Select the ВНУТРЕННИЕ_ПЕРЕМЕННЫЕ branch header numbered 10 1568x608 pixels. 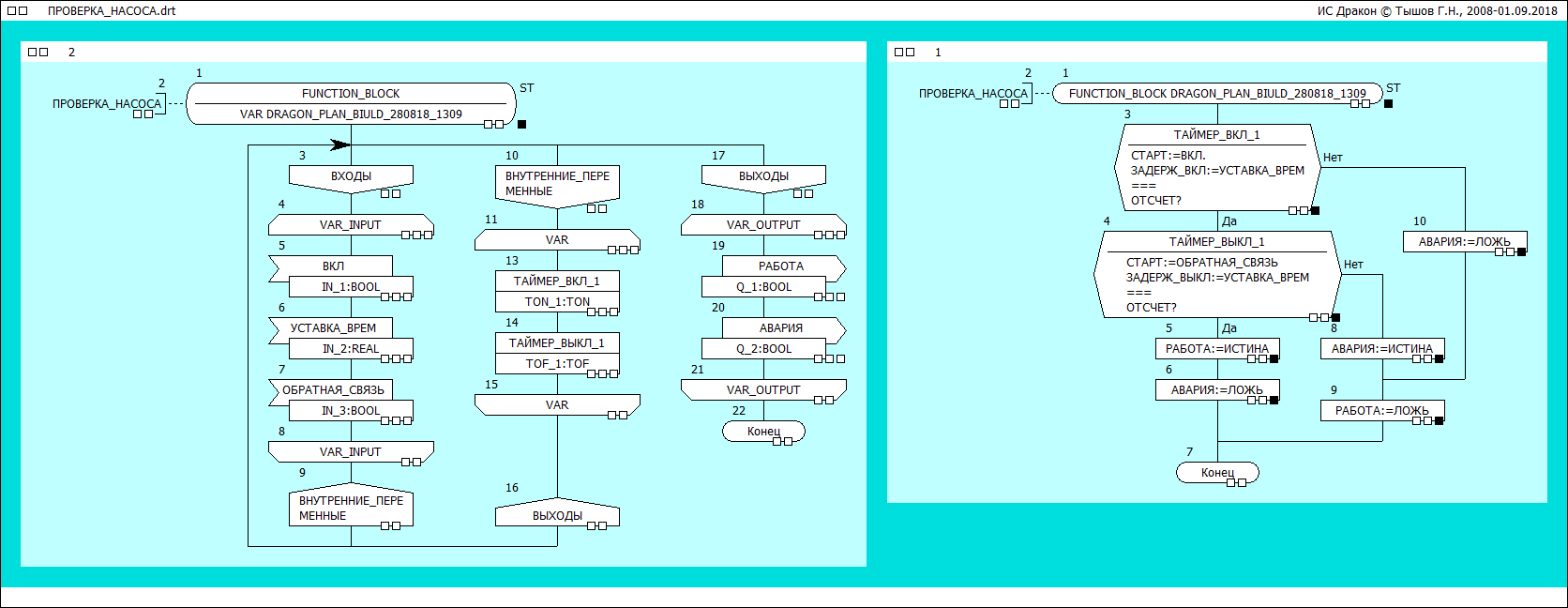[557, 184]
